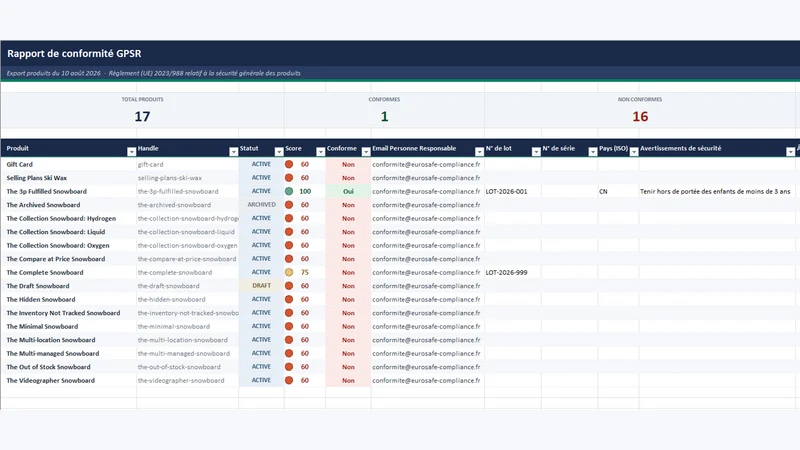Open the N° de série filter dropdown
The width and height of the screenshot is (800, 450).
point(592,152)
